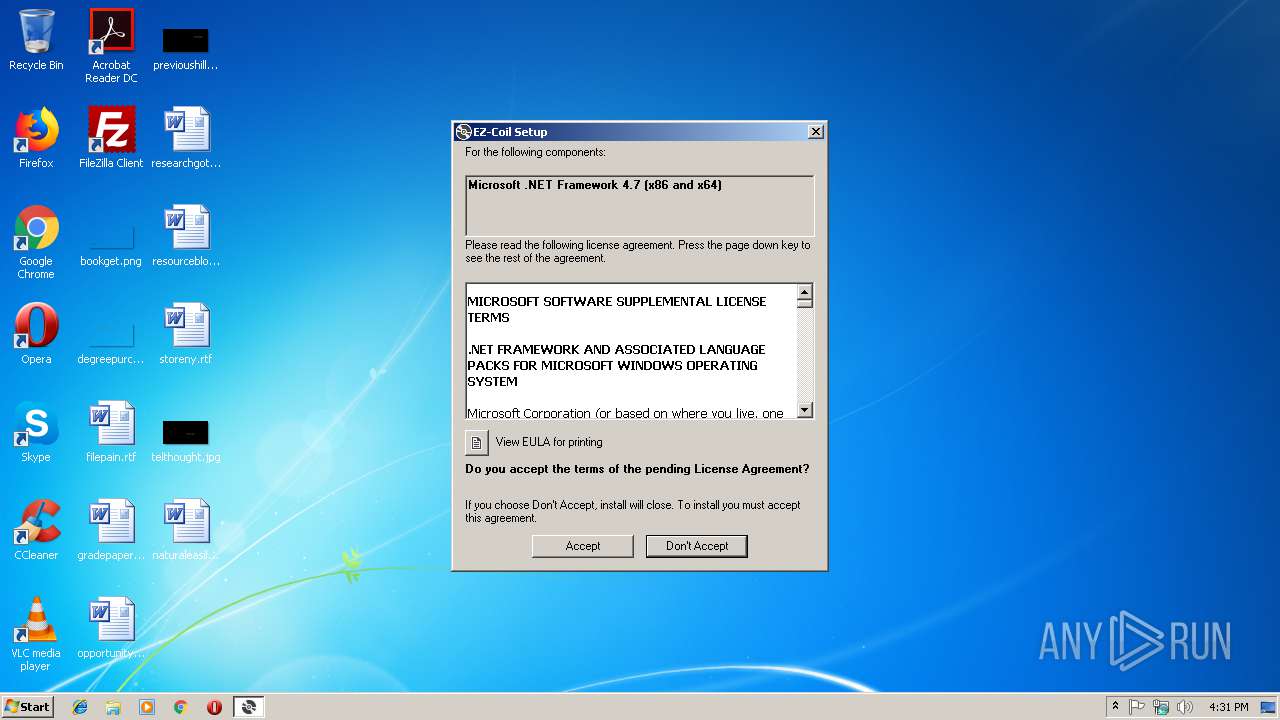Image resolution: width=1280 pixels, height=720 pixels.
Task: Launch Opera from the taskbar
Action: [214, 707]
